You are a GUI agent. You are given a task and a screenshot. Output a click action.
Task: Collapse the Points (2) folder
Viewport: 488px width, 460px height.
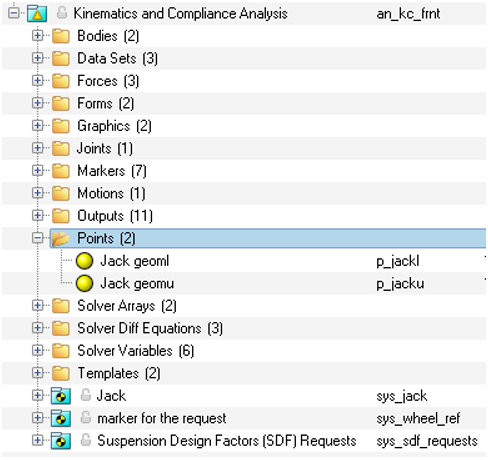pos(37,238)
